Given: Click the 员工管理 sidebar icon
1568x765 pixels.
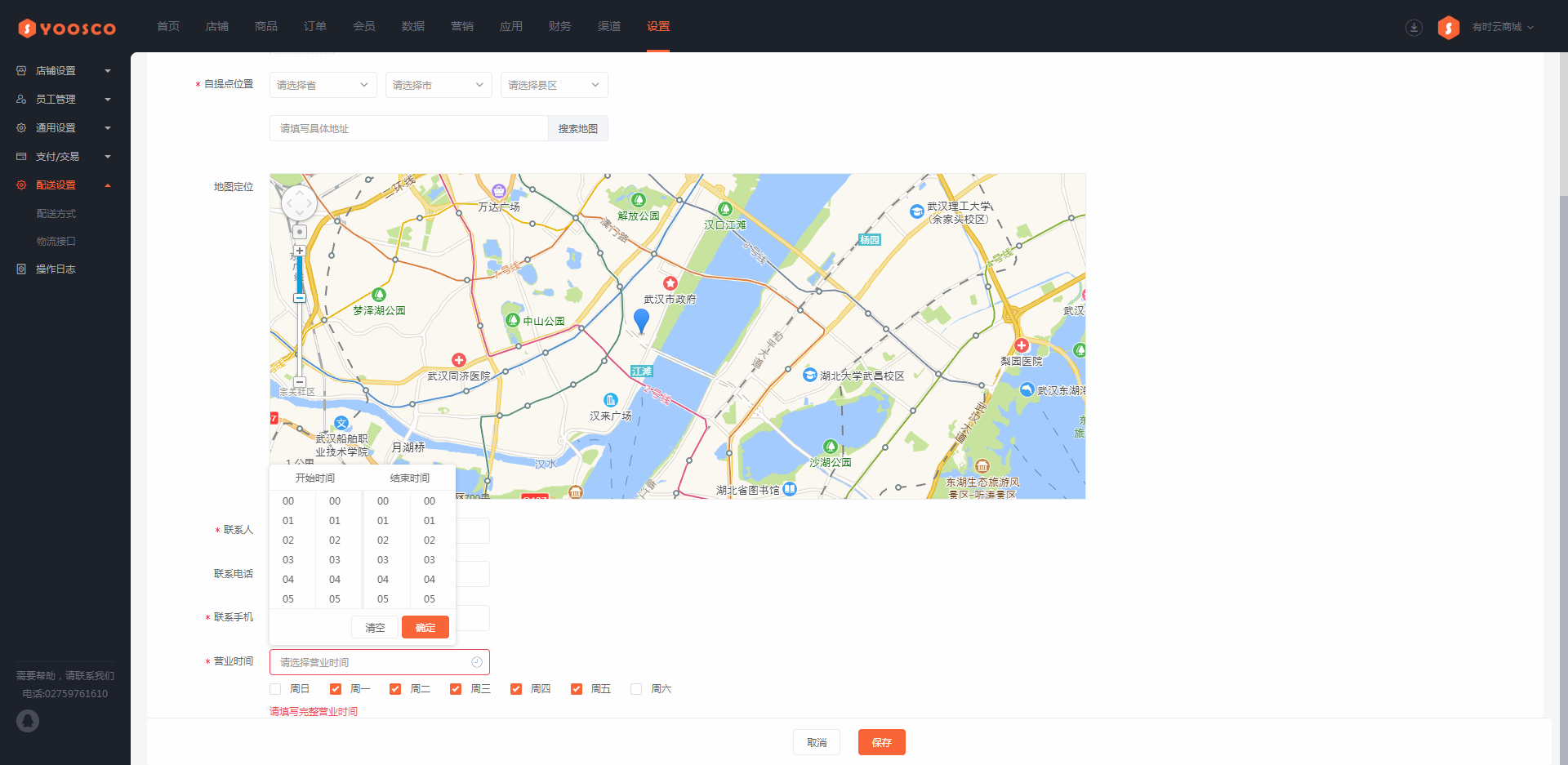Looking at the screenshot, I should point(21,100).
